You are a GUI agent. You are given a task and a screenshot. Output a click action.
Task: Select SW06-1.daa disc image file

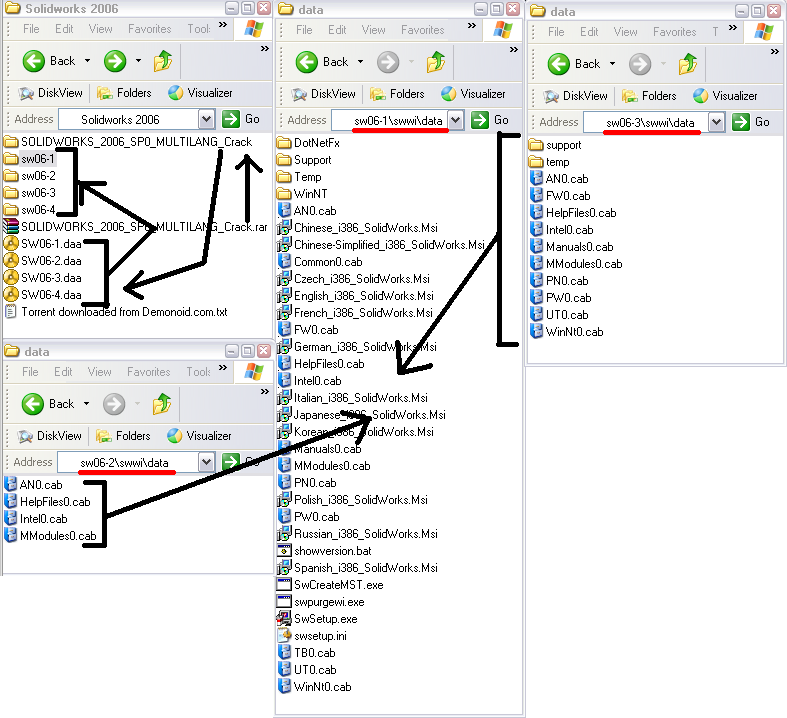click(x=51, y=244)
